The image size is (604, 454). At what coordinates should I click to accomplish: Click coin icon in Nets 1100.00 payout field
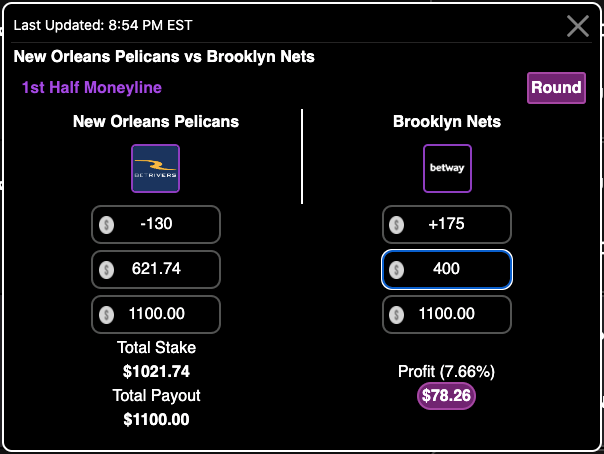pos(396,315)
